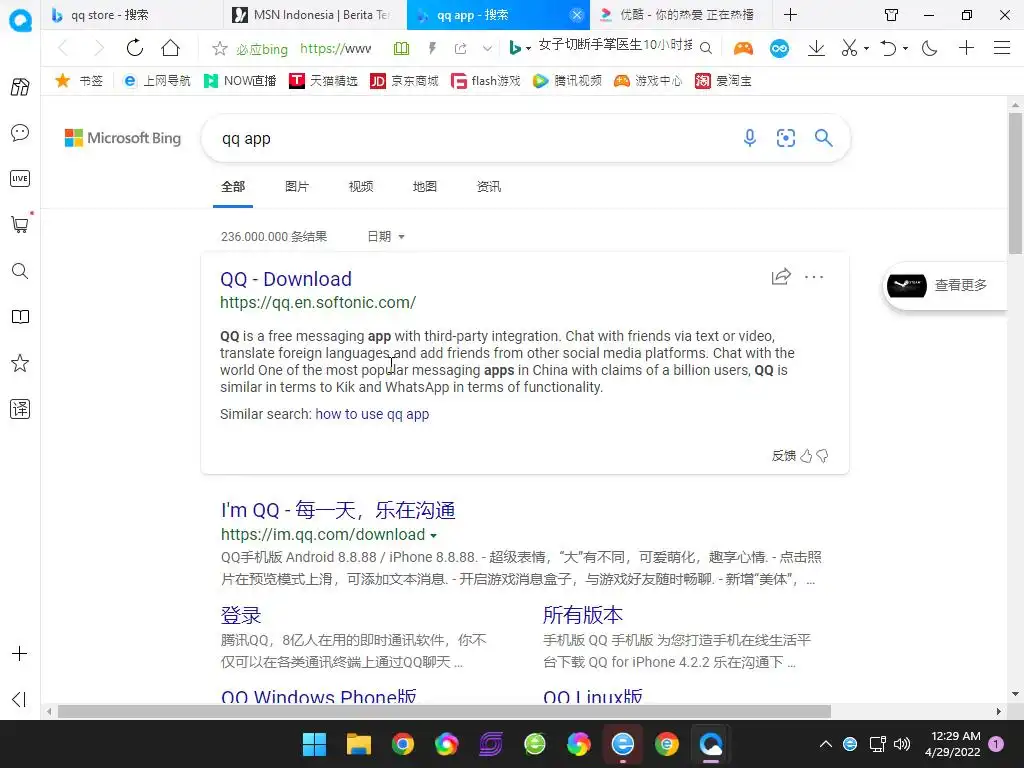
Task: Open the hamburger main menu icon
Action: coord(1002,48)
